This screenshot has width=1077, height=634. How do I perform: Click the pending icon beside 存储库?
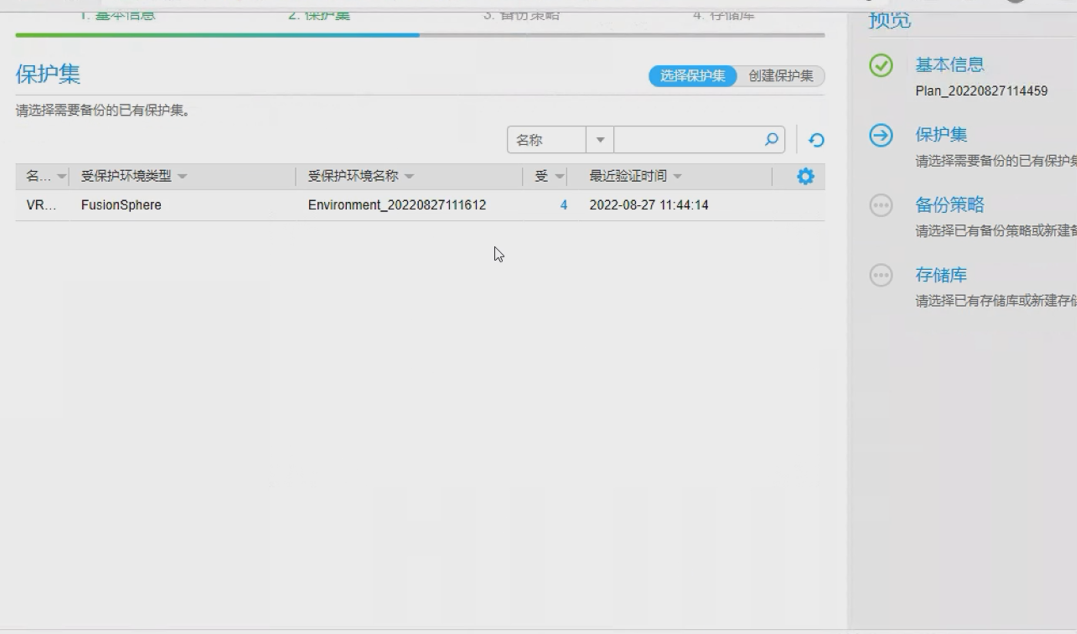tap(880, 276)
